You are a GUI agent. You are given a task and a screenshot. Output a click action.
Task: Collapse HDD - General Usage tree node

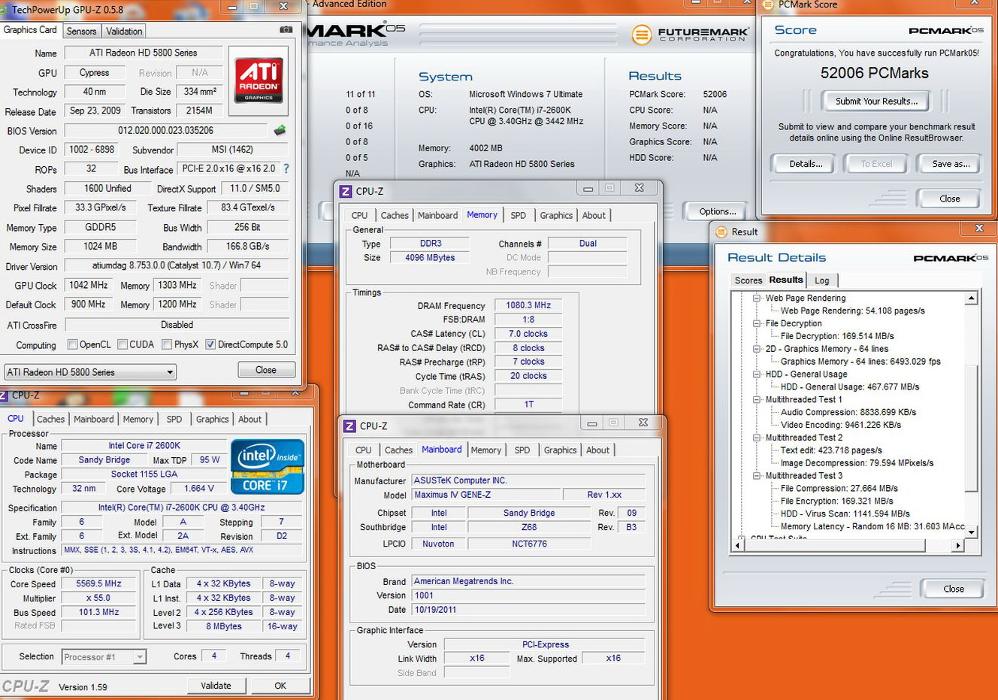click(757, 374)
